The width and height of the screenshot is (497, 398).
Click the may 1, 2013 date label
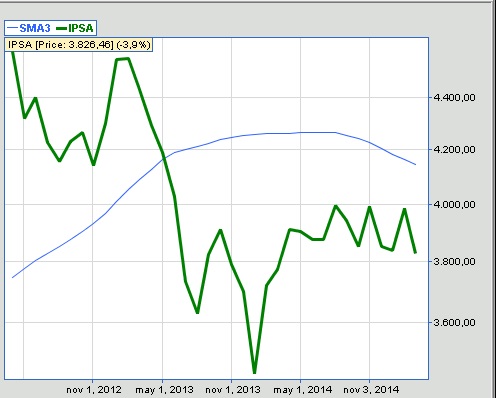164,390
